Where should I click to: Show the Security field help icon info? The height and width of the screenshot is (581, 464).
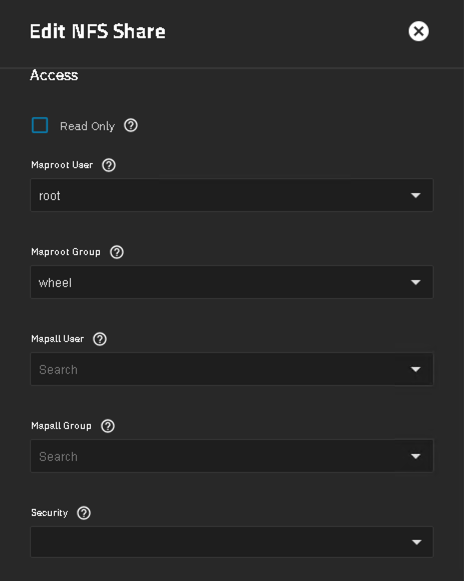[x=84, y=513]
